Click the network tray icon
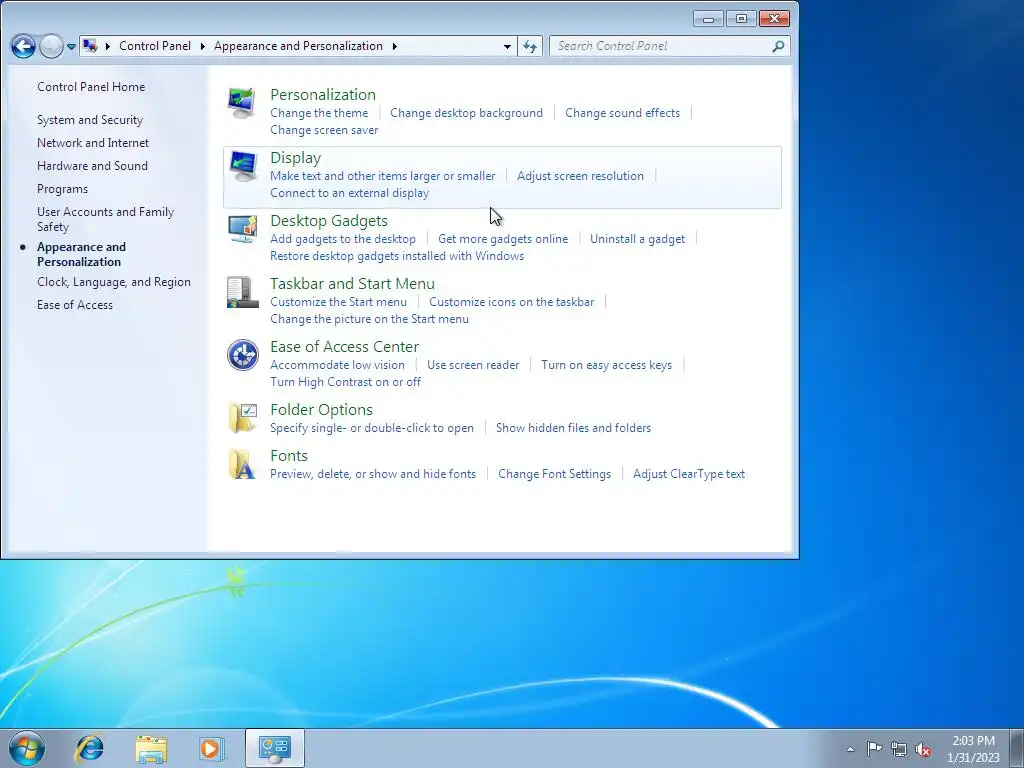Viewport: 1024px width, 768px height. pos(899,749)
